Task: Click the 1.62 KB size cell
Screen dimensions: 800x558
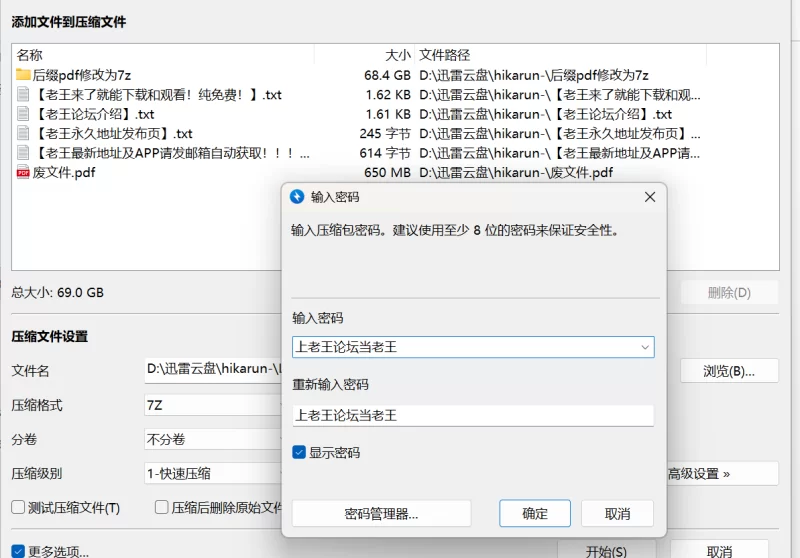Action: coord(388,94)
